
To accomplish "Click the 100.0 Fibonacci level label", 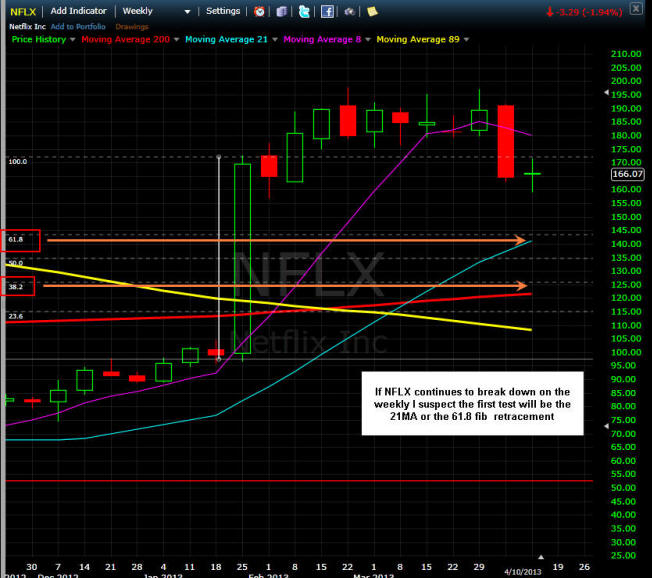I will tap(17, 161).
